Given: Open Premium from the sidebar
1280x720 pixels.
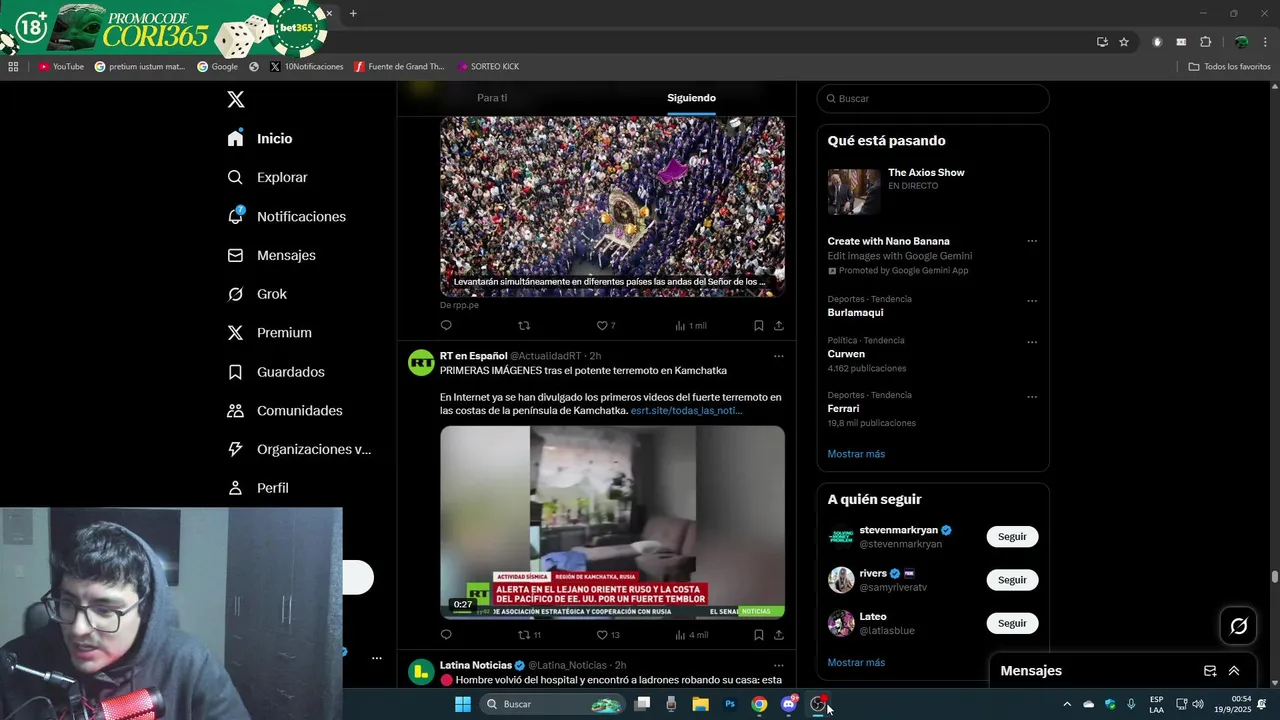Looking at the screenshot, I should [269, 333].
